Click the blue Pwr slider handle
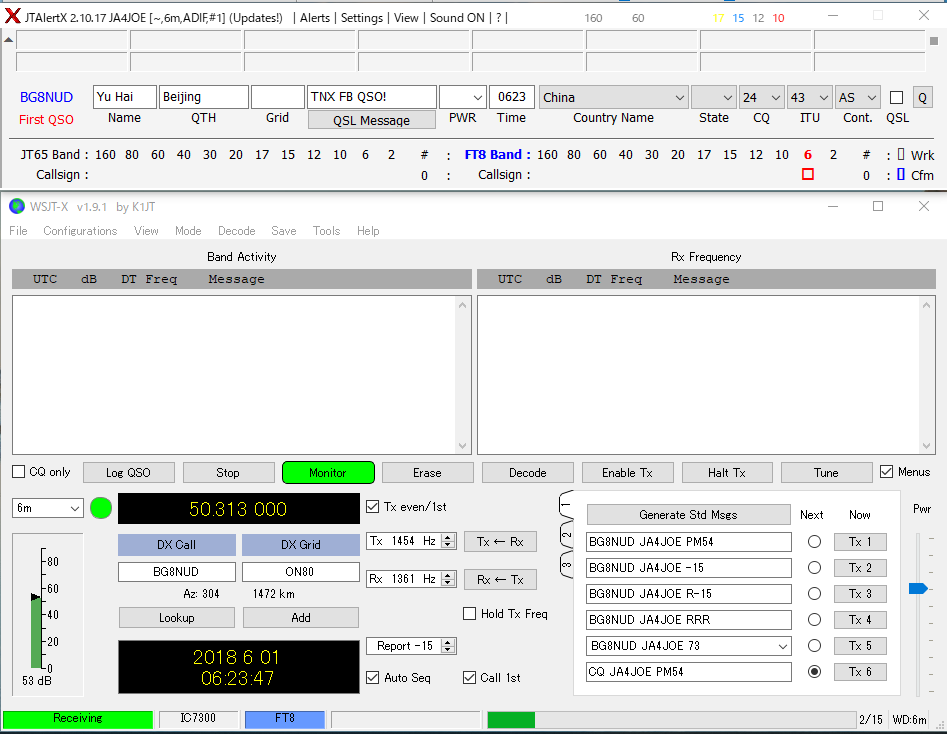This screenshot has height=734, width=947. point(918,588)
